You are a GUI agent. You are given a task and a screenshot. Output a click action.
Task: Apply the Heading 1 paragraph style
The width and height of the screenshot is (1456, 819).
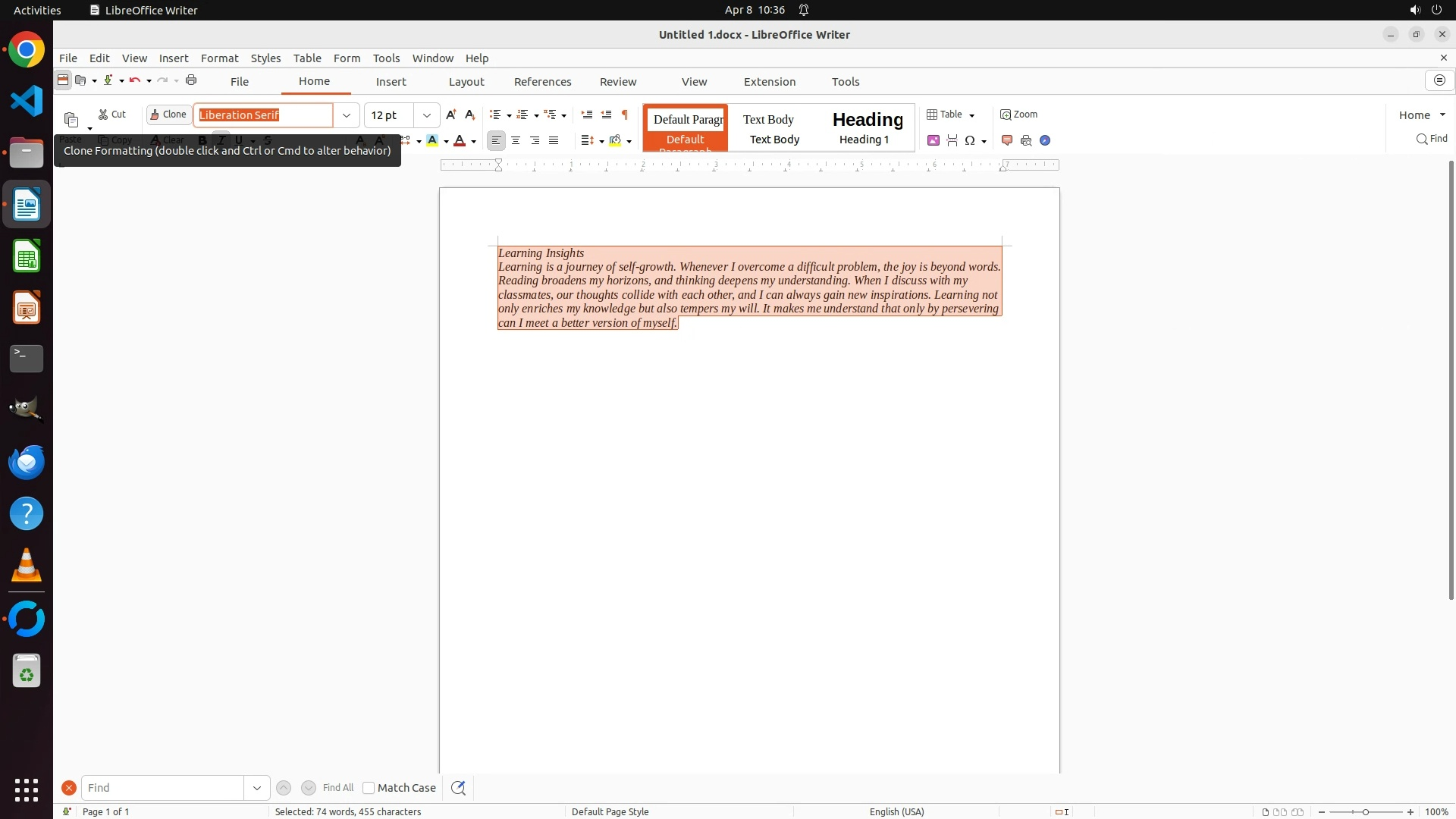867,127
